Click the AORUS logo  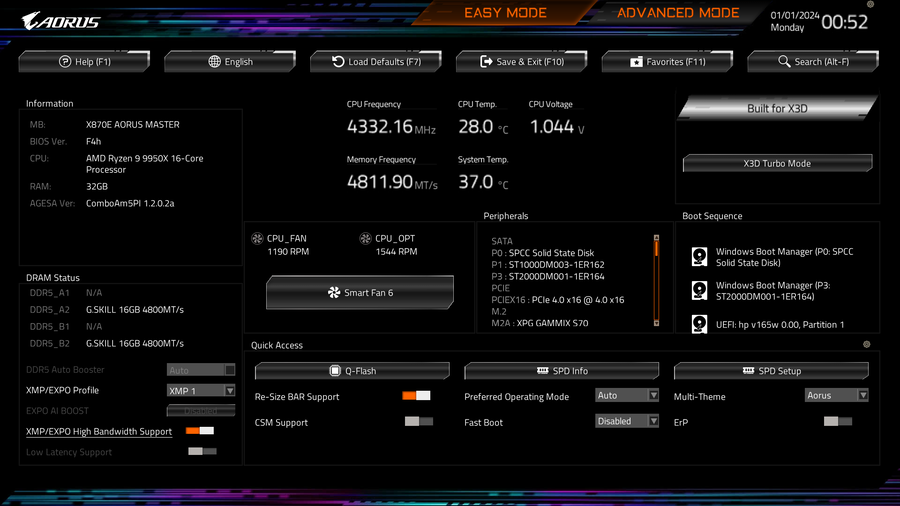[61, 21]
